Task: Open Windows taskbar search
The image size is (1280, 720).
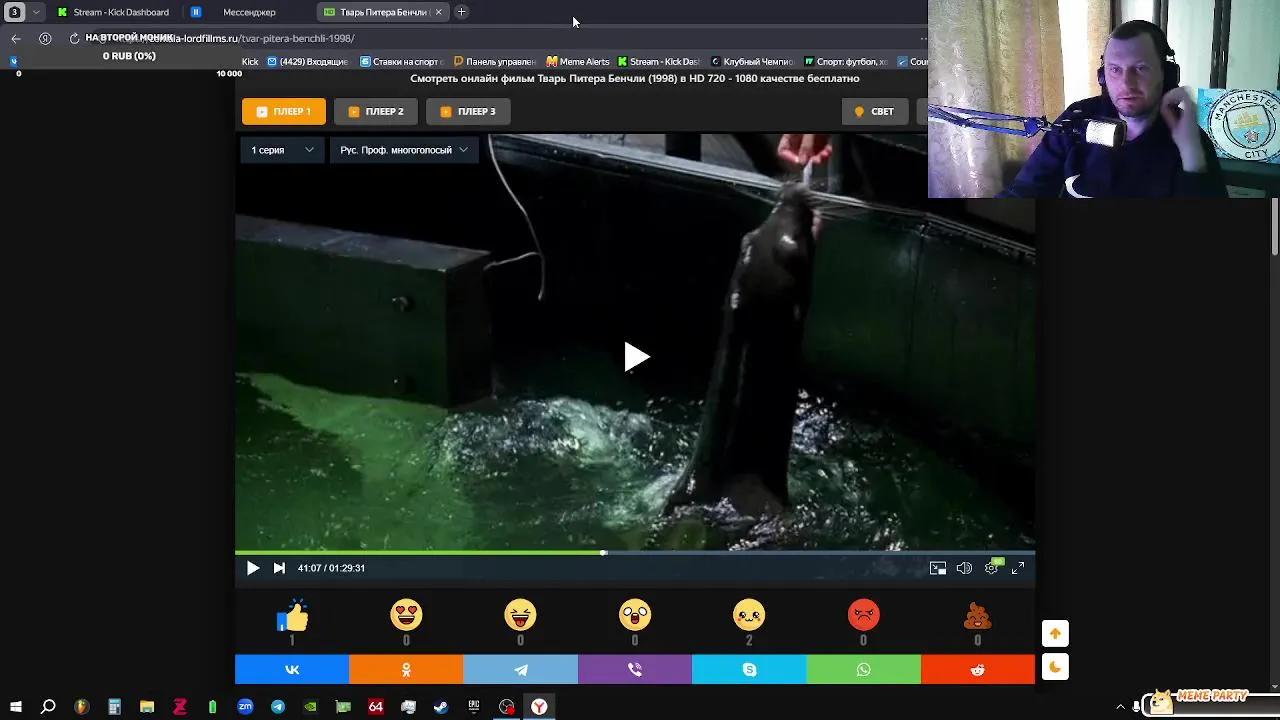Action: (48, 707)
